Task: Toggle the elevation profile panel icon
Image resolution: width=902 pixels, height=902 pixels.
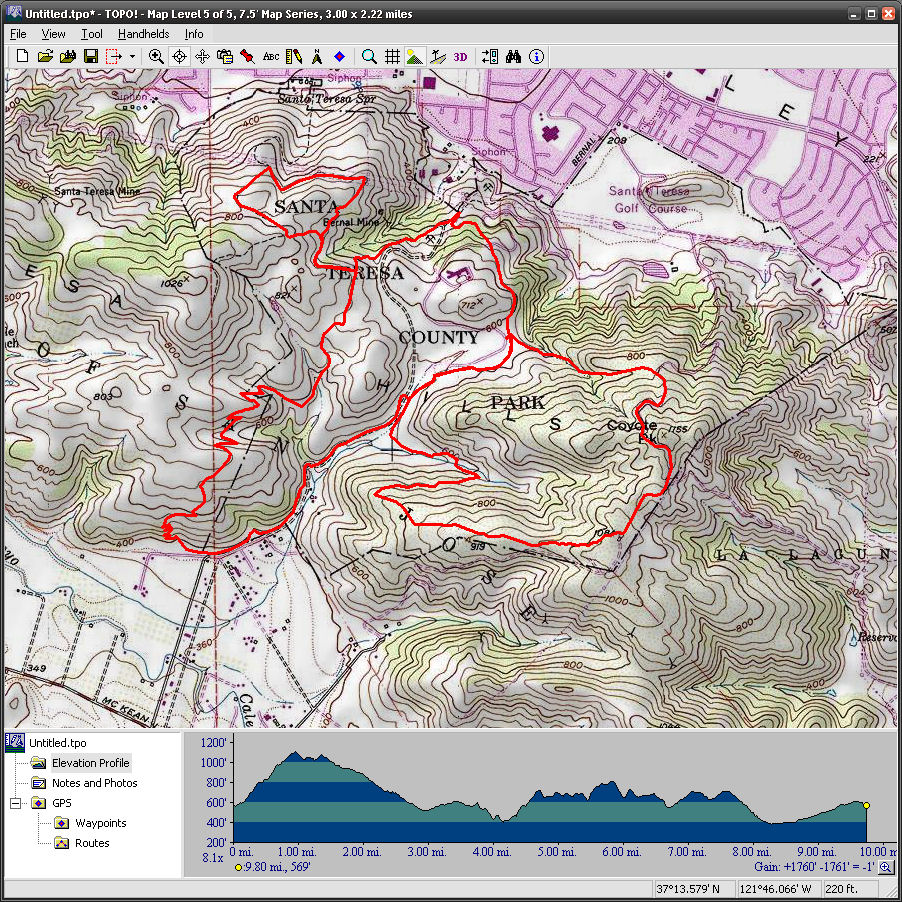Action: click(x=415, y=56)
